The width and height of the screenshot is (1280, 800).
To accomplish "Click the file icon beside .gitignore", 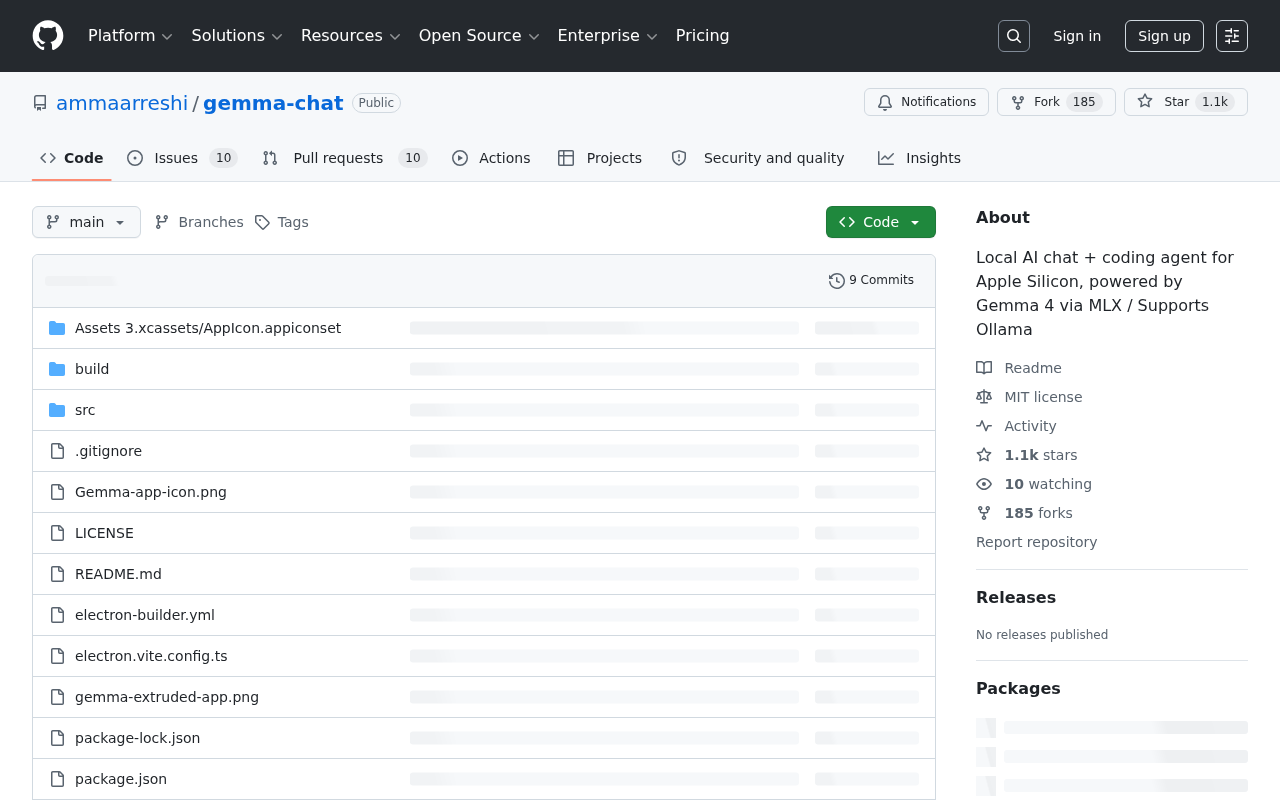I will pyautogui.click(x=57, y=451).
